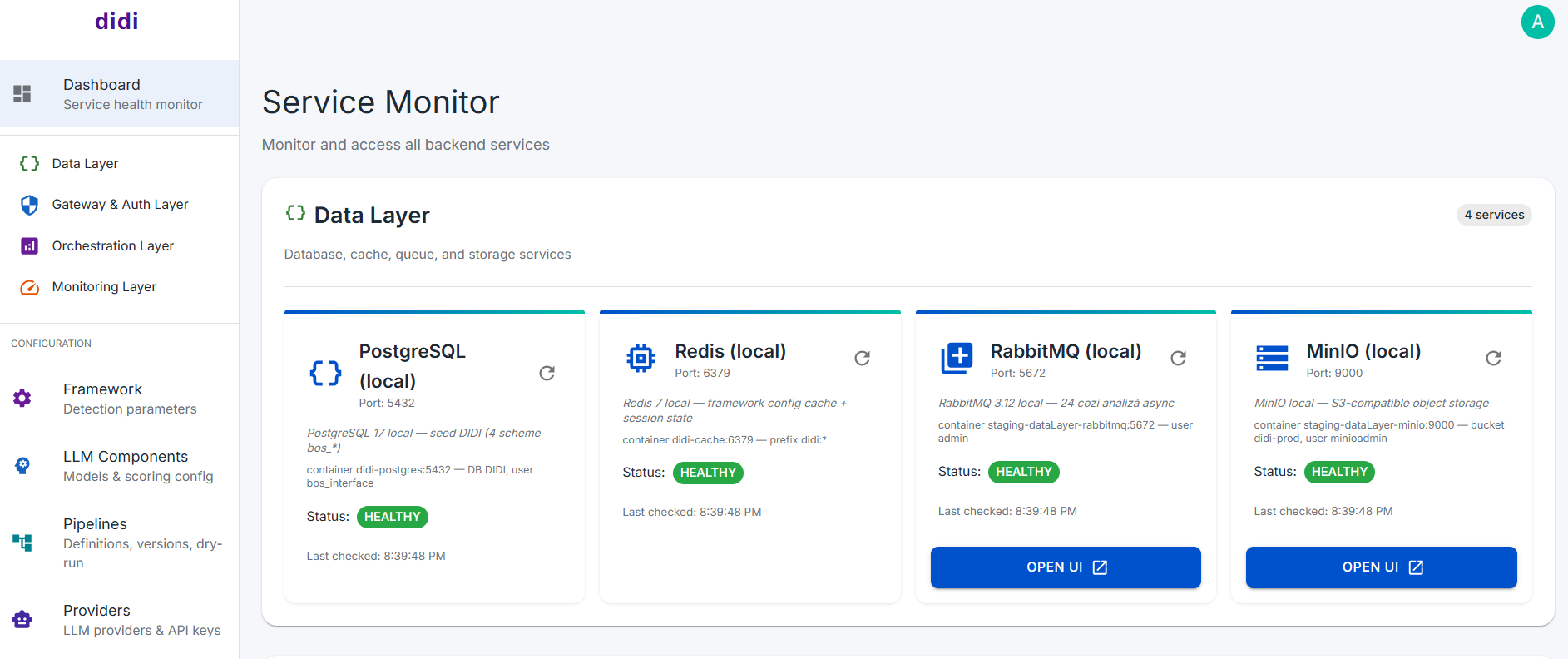Open Dashboard Service health monitor
This screenshot has height=659, width=1568.
[x=119, y=93]
